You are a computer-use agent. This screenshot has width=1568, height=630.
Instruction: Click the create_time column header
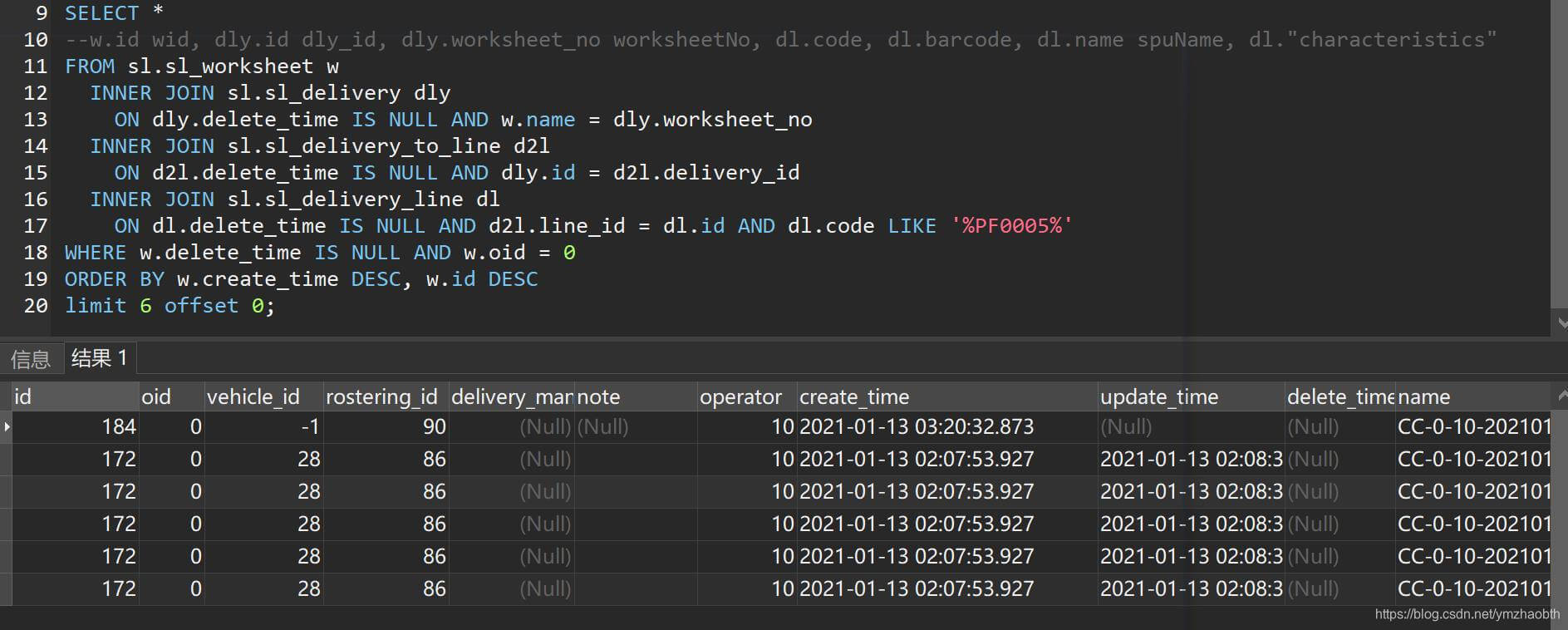click(947, 396)
